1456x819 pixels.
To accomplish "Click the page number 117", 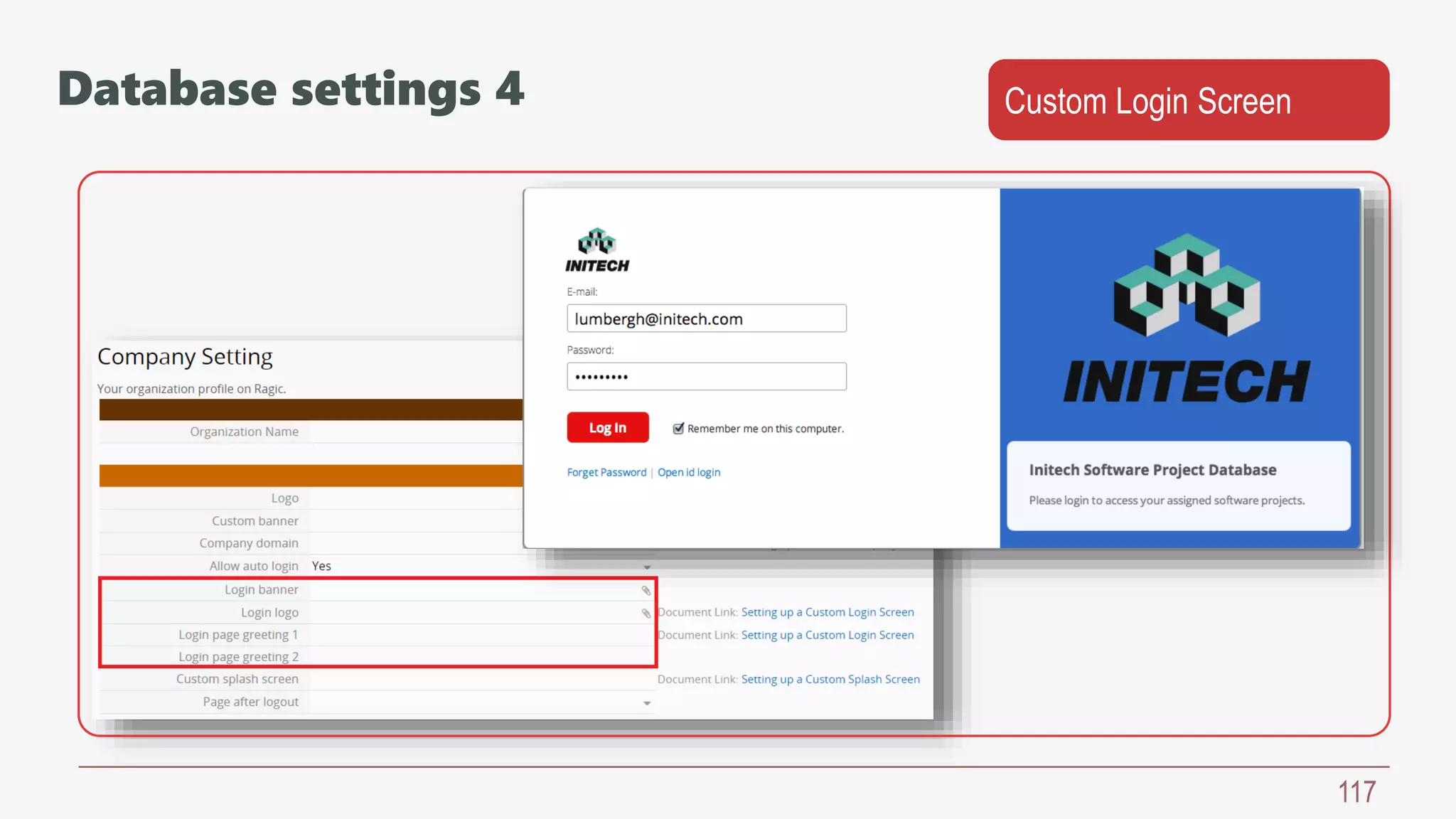I will coord(1356,792).
